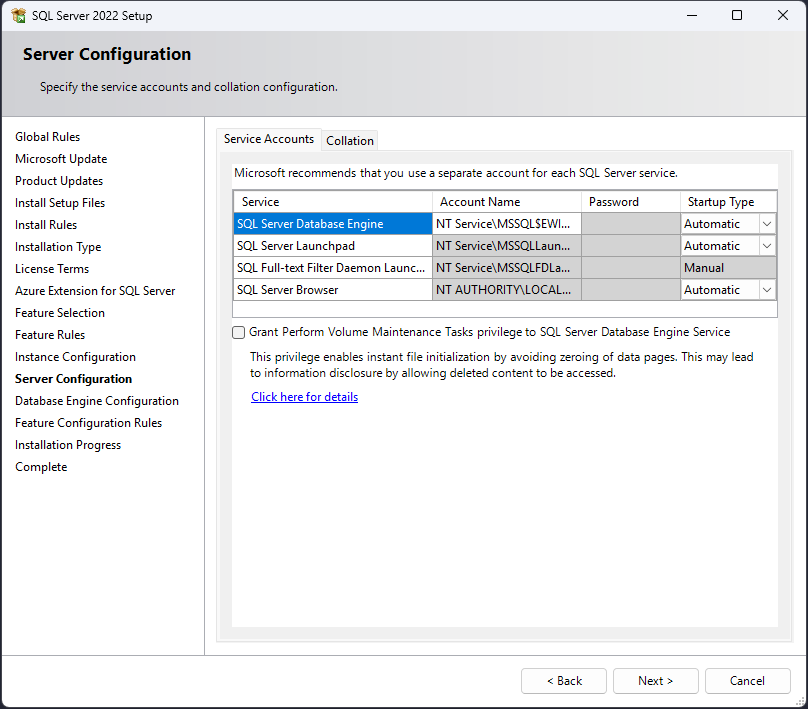Open Startup Type dropdown for SQL Server Browser
Image resolution: width=808 pixels, height=709 pixels.
(x=767, y=290)
